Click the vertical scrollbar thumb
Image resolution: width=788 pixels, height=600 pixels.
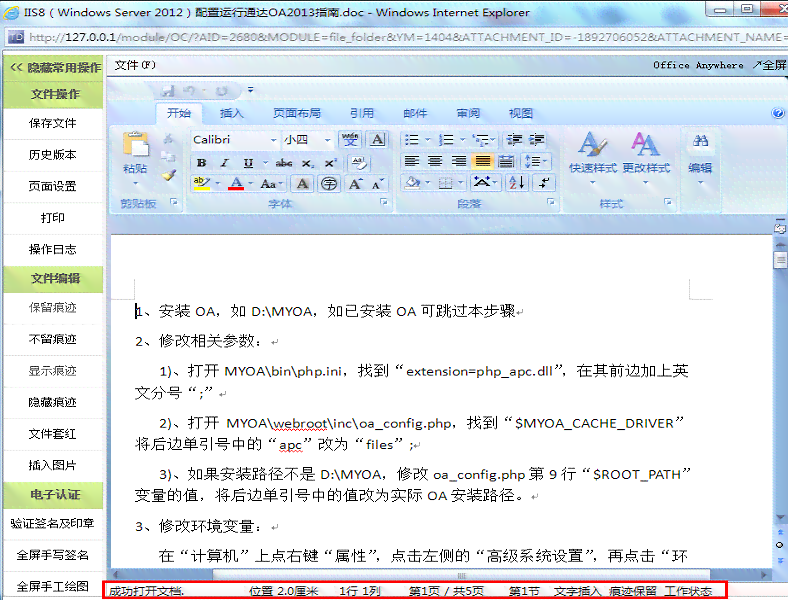click(780, 260)
